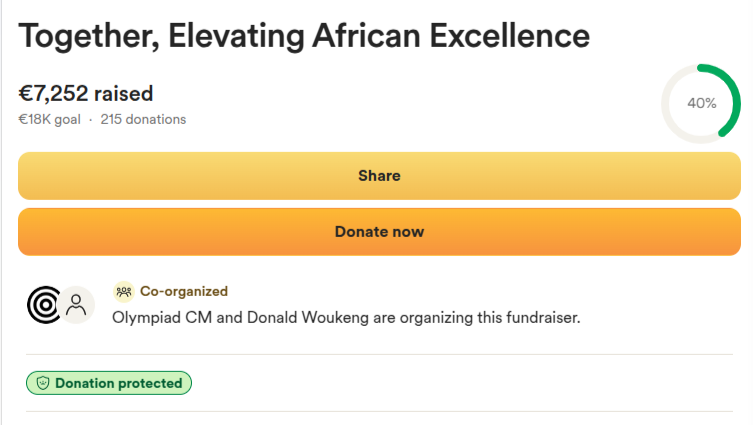The height and width of the screenshot is (425, 753).
Task: Select the generic person profile avatar
Action: pos(76,305)
